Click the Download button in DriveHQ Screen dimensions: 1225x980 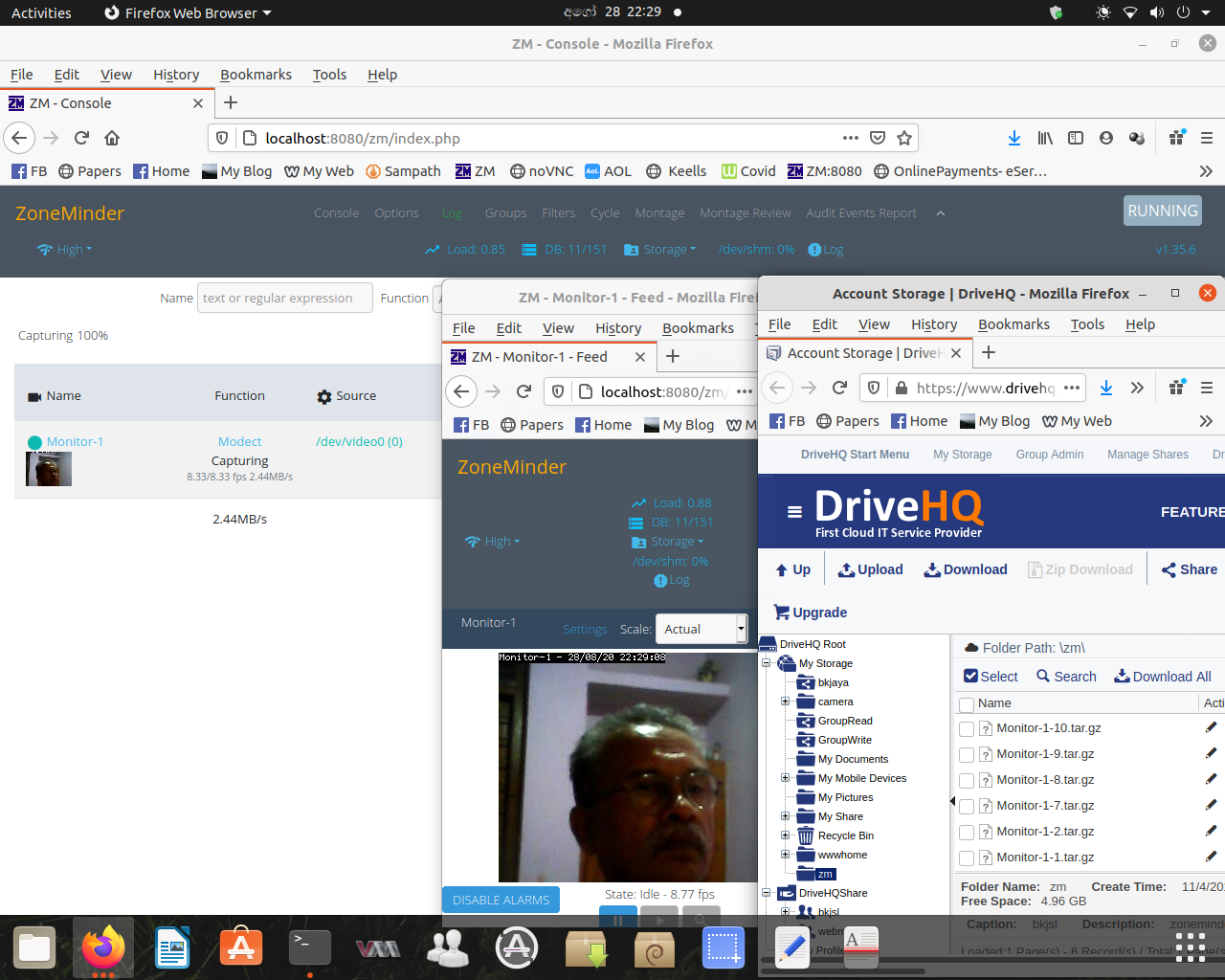[x=965, y=569]
